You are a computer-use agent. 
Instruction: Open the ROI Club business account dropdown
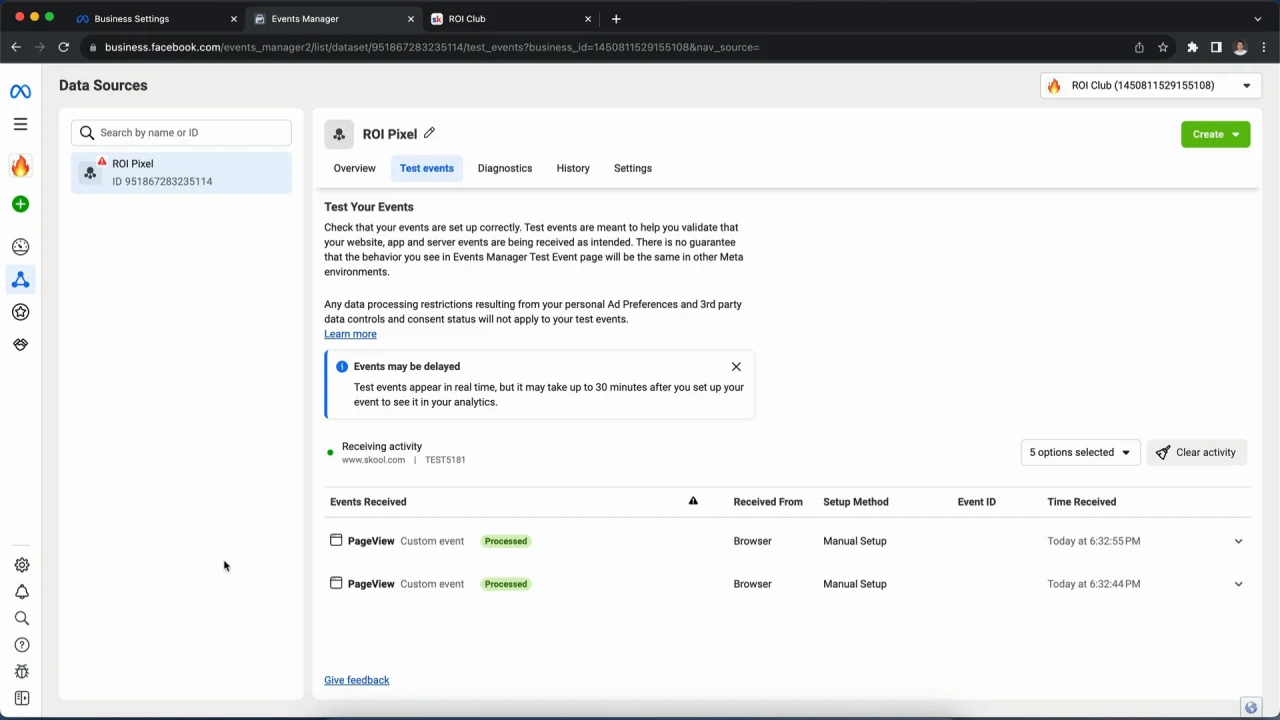[x=1150, y=86]
